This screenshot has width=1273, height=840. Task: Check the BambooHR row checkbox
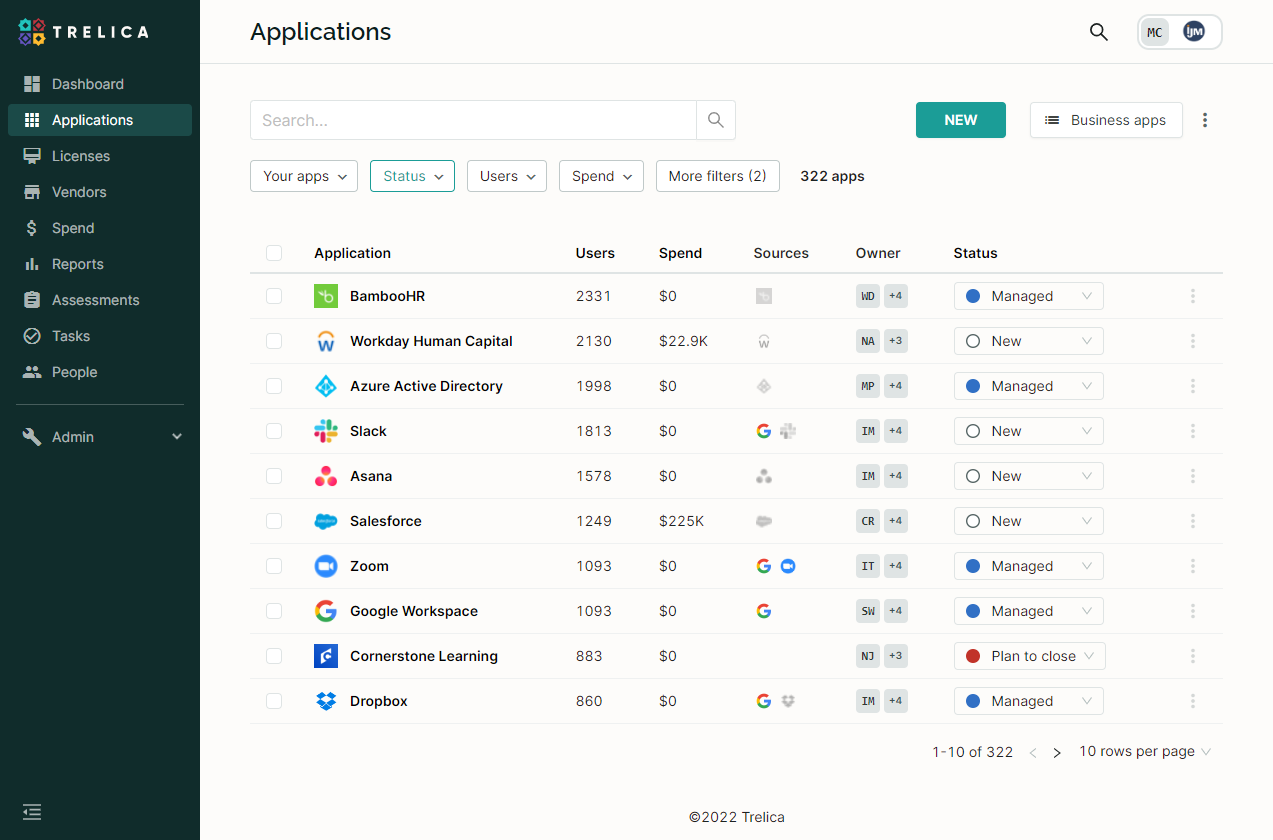pos(274,296)
